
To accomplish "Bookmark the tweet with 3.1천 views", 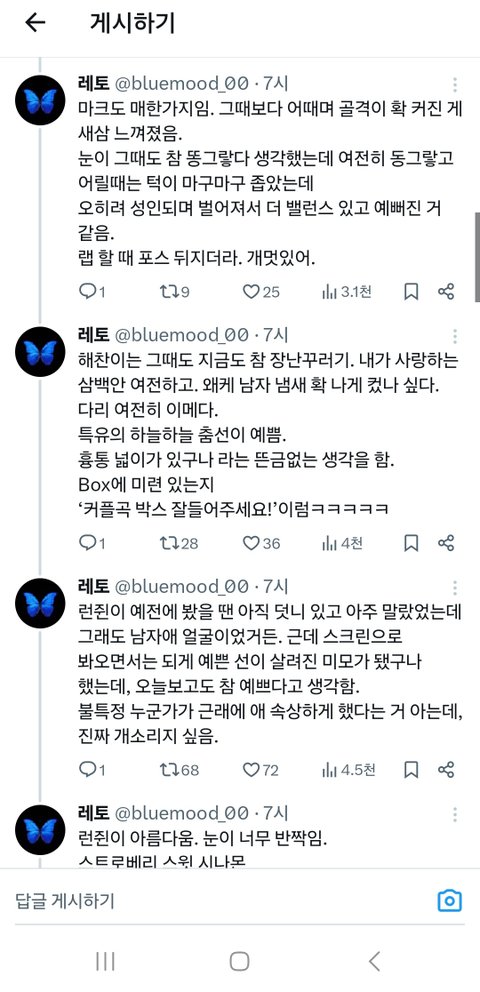I will point(410,292).
